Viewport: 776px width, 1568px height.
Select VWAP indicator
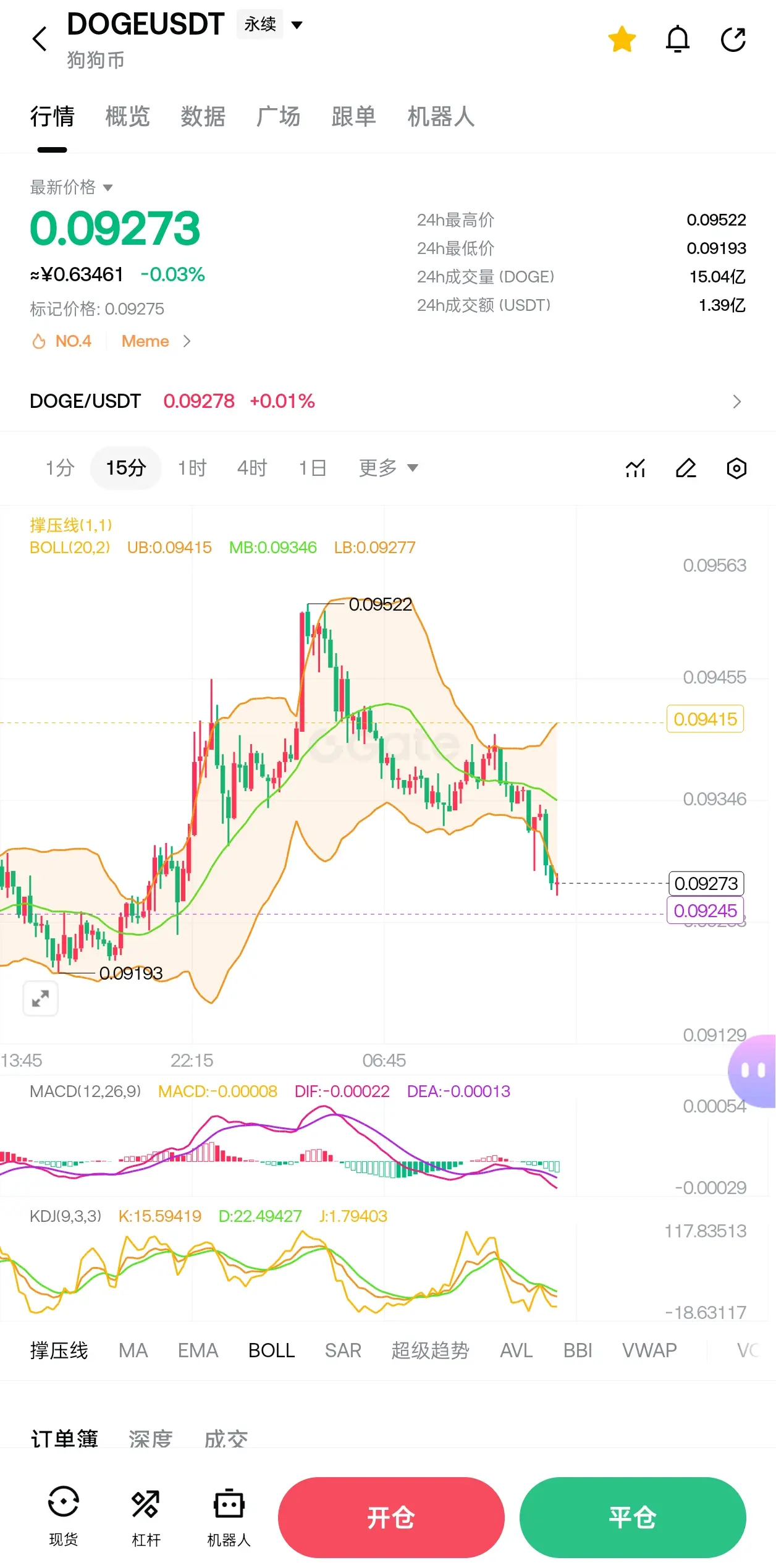[649, 1350]
